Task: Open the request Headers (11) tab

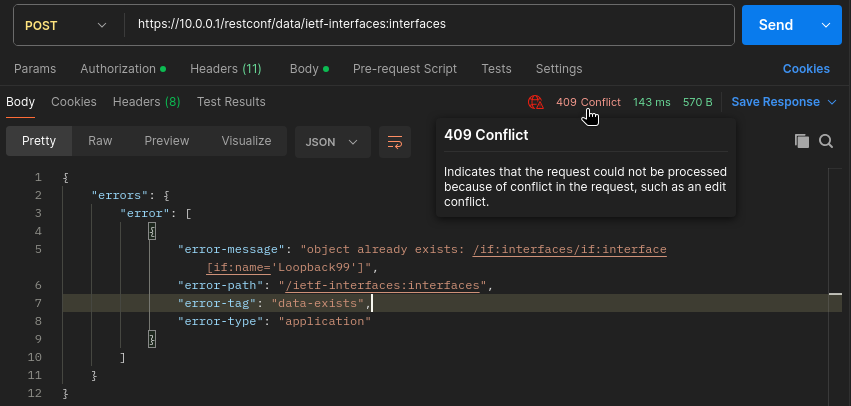Action: tap(226, 69)
